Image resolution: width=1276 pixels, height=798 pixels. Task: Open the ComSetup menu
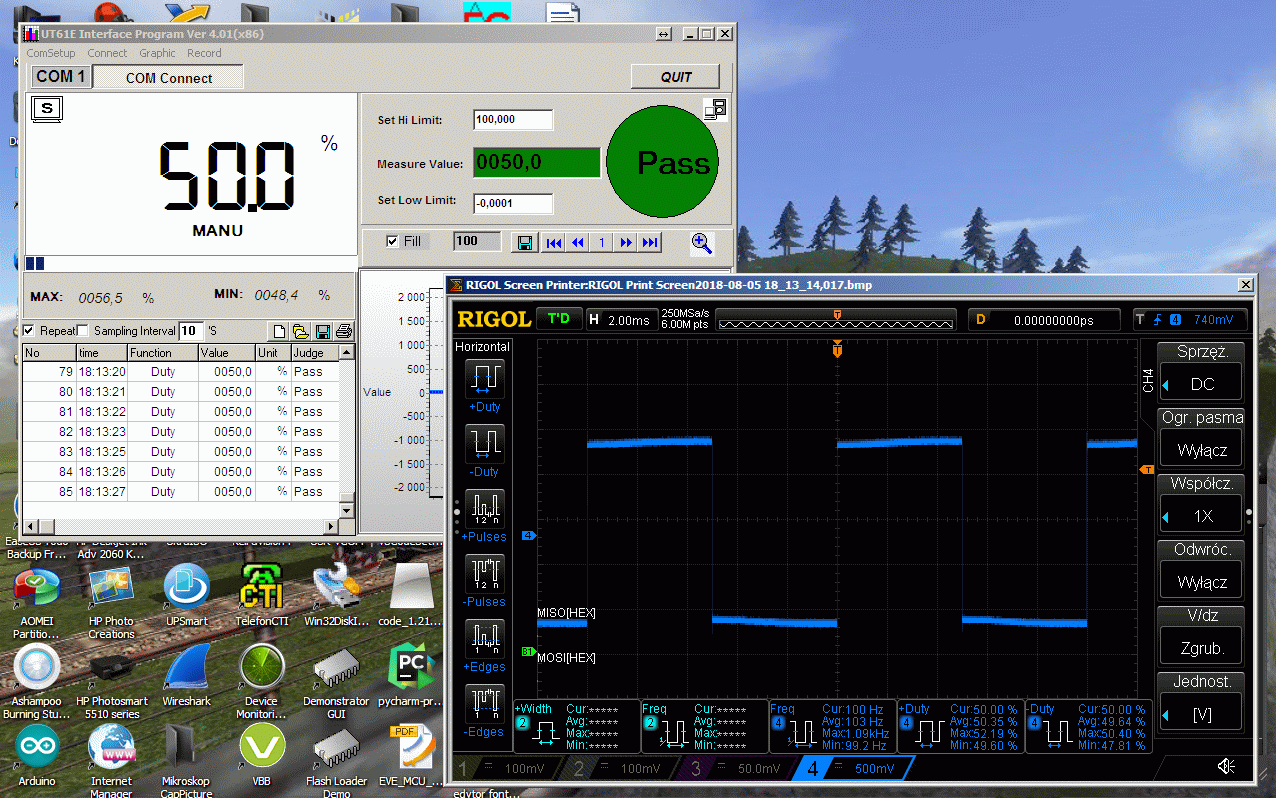pos(50,53)
